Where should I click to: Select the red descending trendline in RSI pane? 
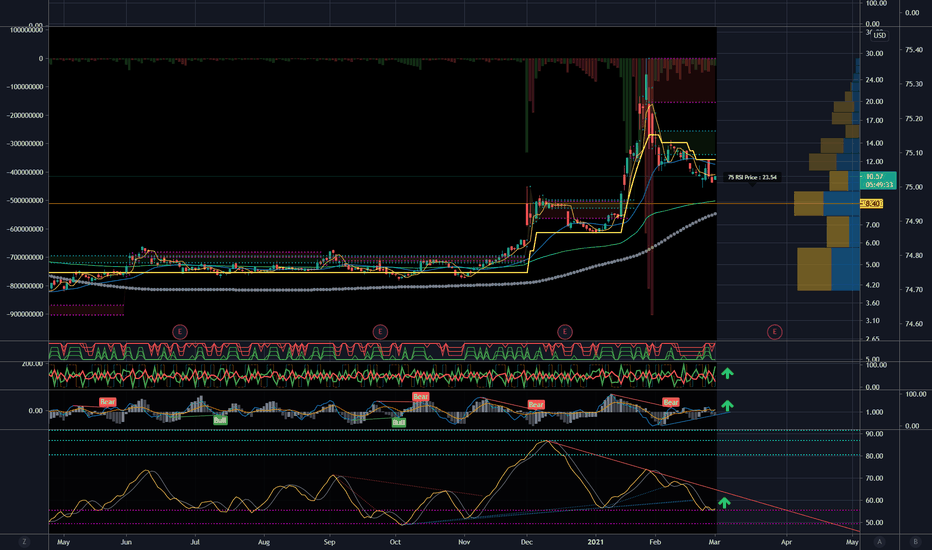pyautogui.click(x=704, y=486)
